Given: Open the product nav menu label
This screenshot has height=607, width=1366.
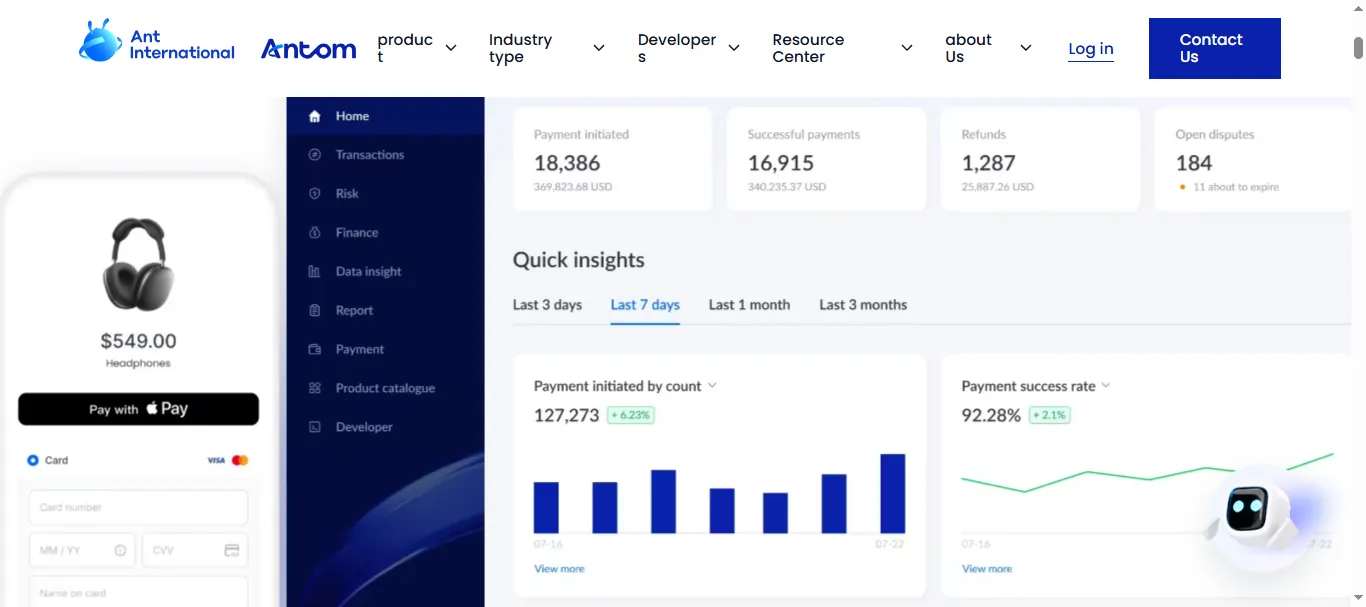Looking at the screenshot, I should (405, 48).
